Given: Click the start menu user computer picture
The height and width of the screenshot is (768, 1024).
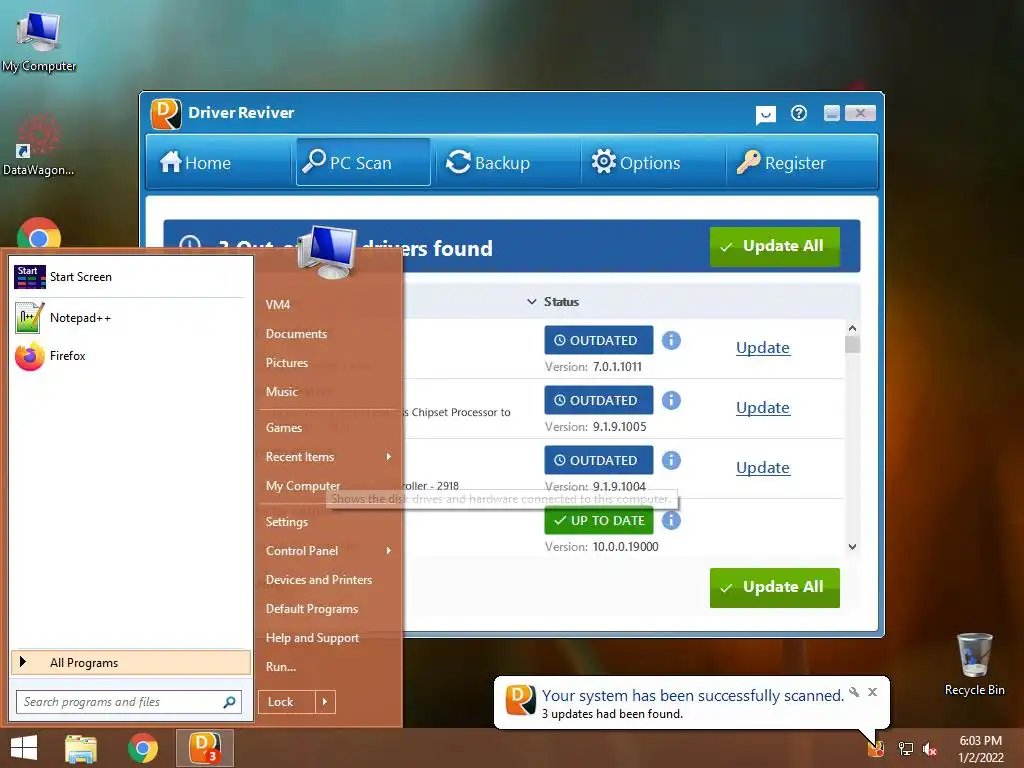Looking at the screenshot, I should [328, 253].
